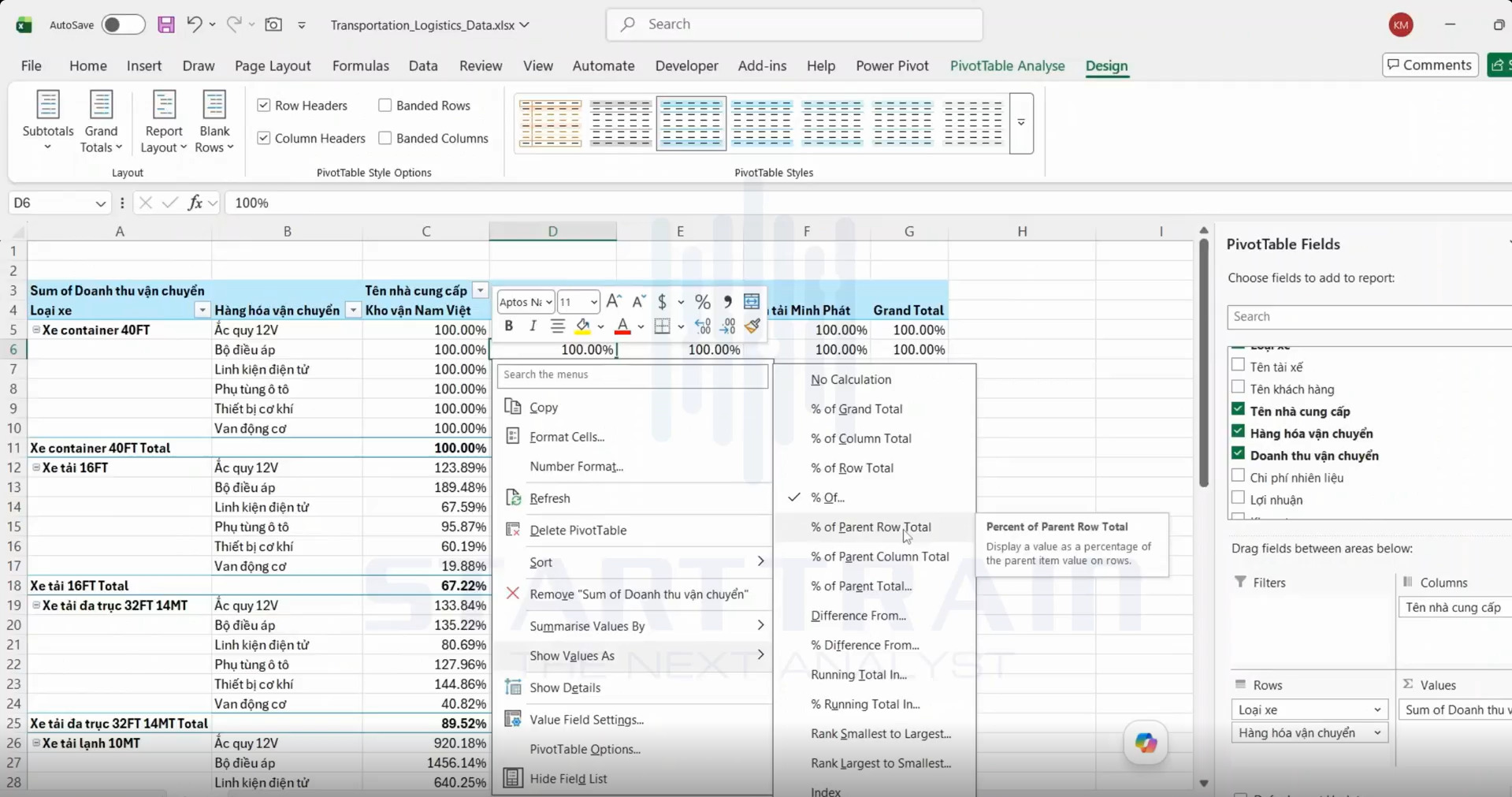Open the Subtotals layout button

(x=48, y=121)
